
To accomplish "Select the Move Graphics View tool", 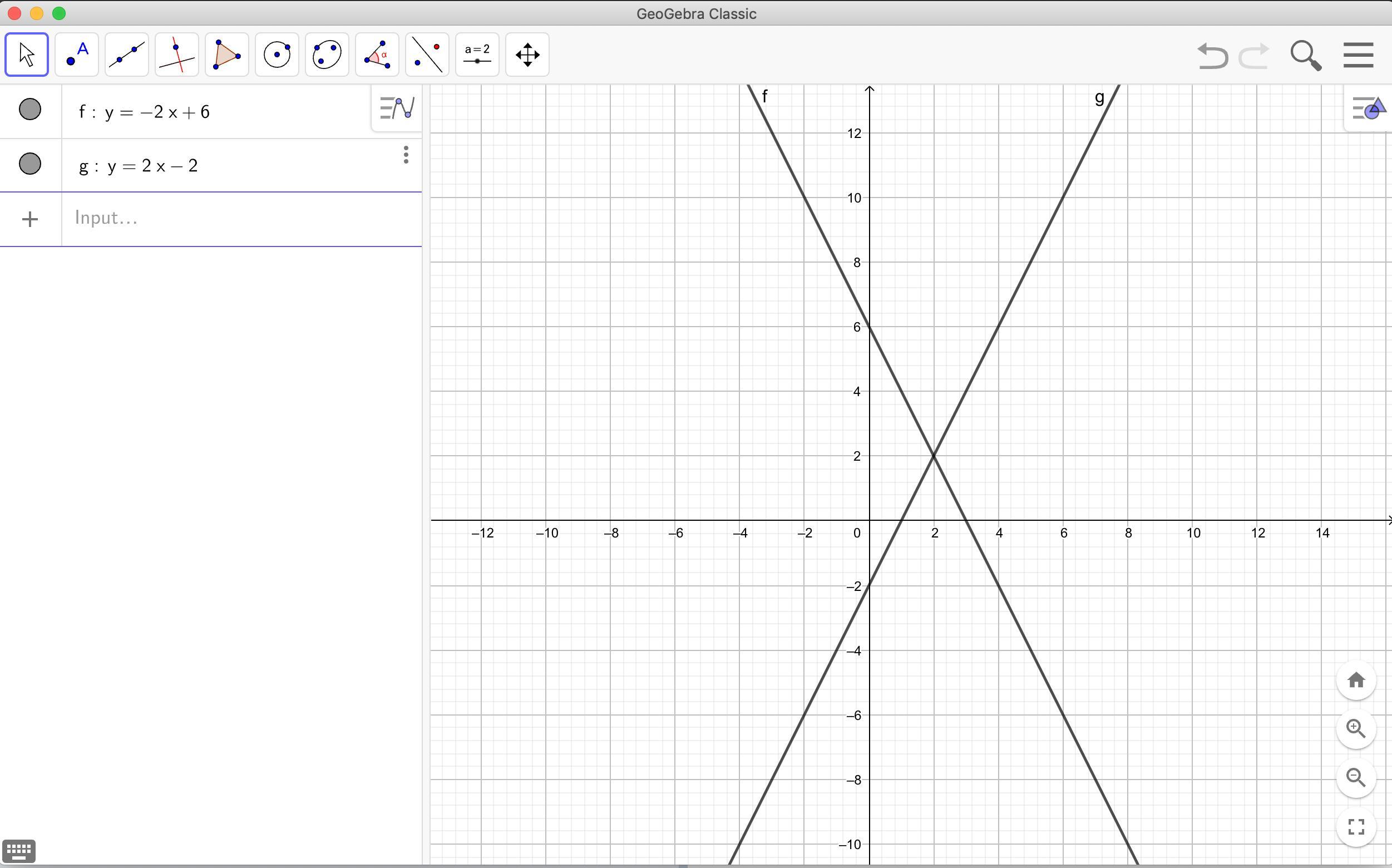I will [x=527, y=55].
